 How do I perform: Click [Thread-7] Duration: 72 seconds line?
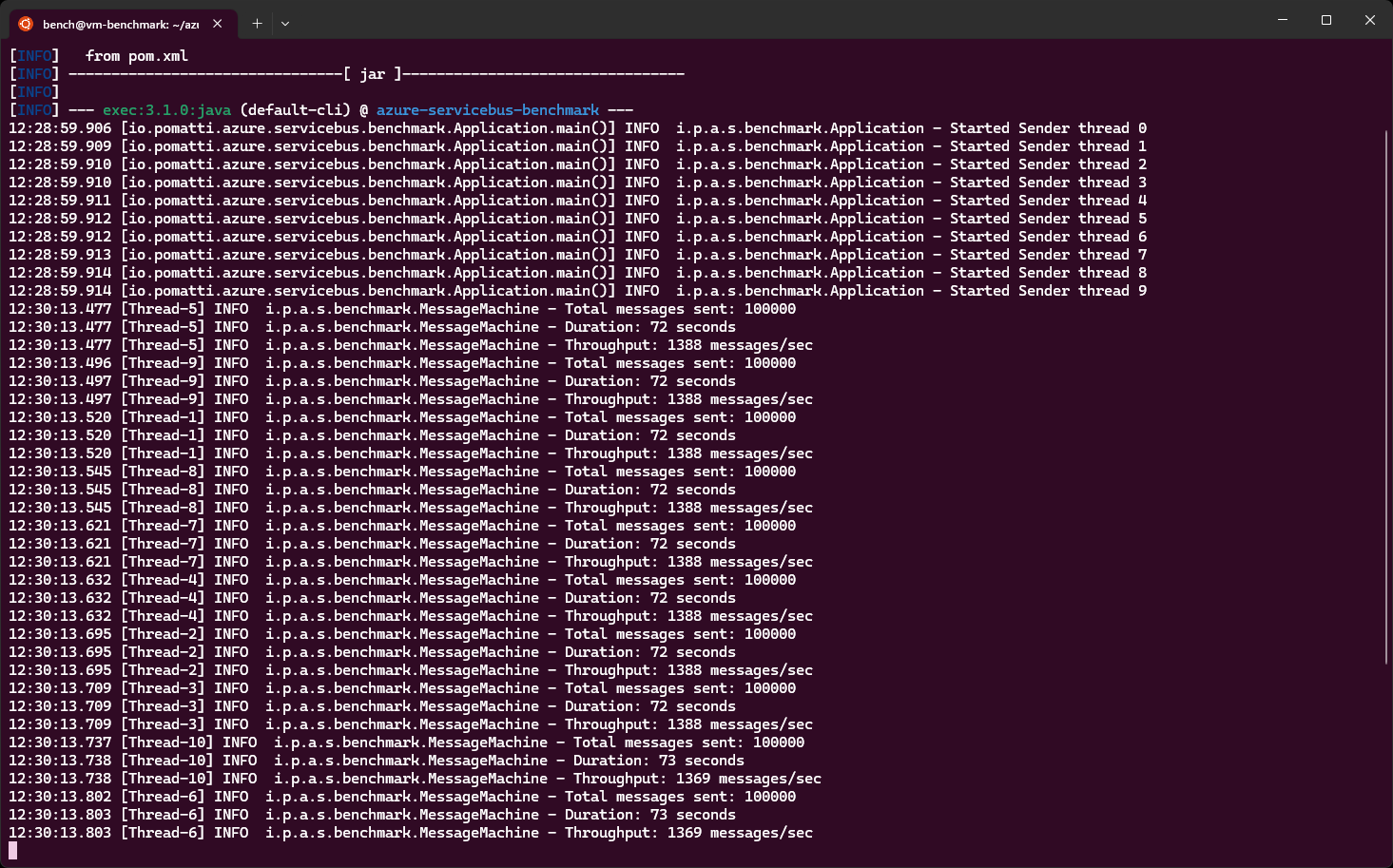click(372, 544)
